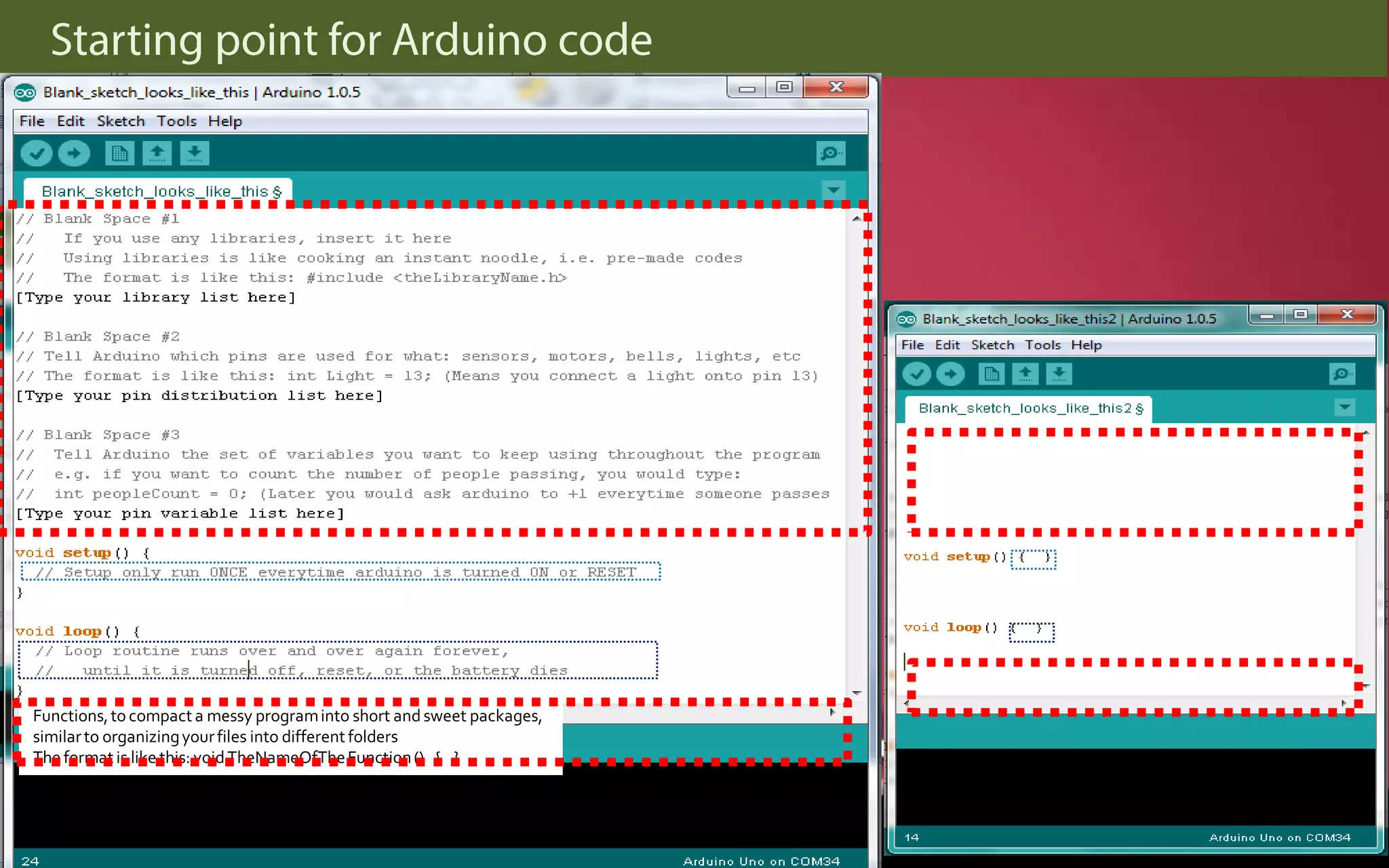Open Serial Monitor in left Arduino window
This screenshot has width=1389, height=868.
pos(830,153)
